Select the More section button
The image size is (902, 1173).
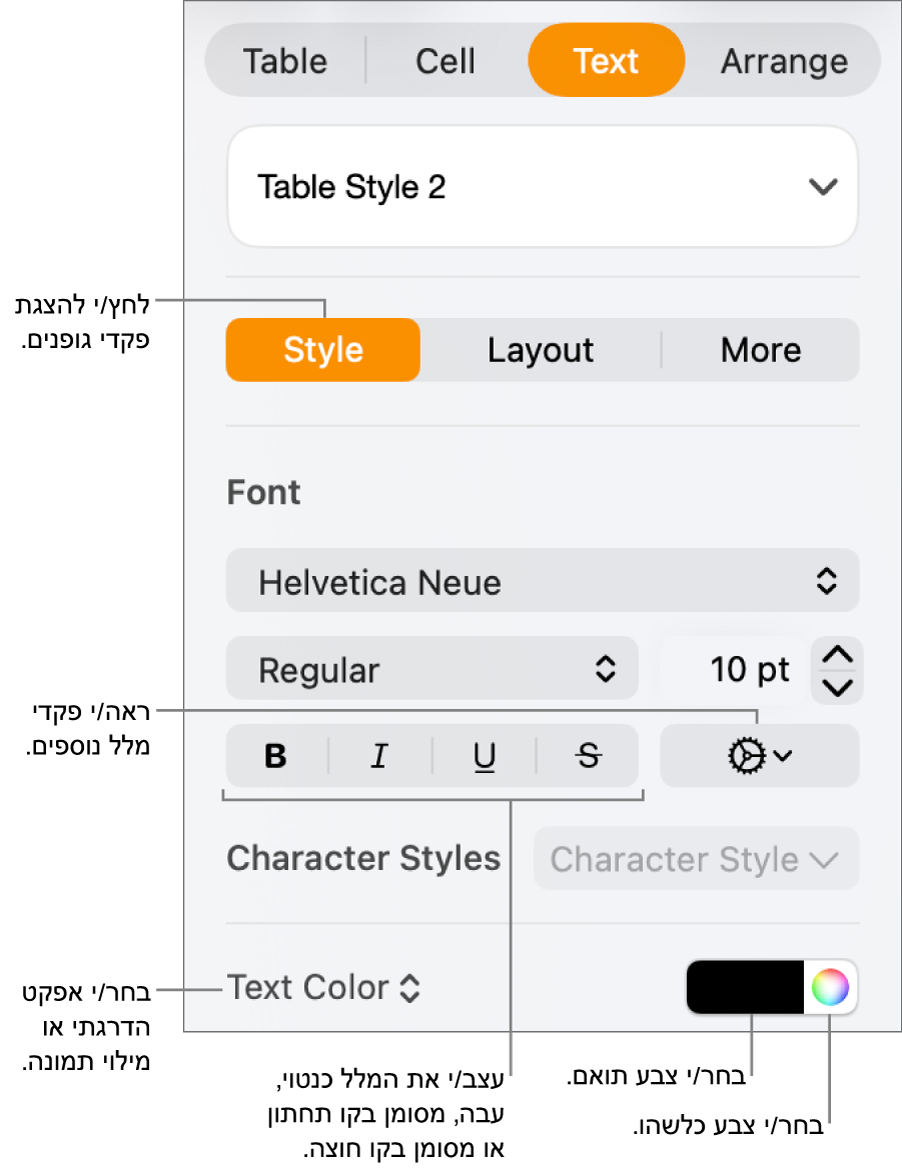coord(760,350)
